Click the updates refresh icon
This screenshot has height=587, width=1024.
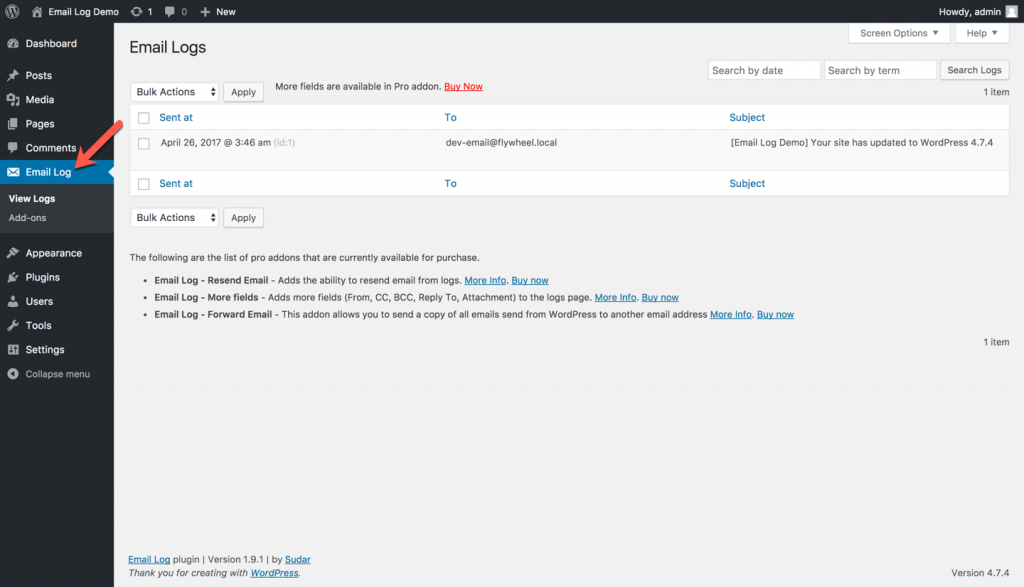pyautogui.click(x=136, y=12)
